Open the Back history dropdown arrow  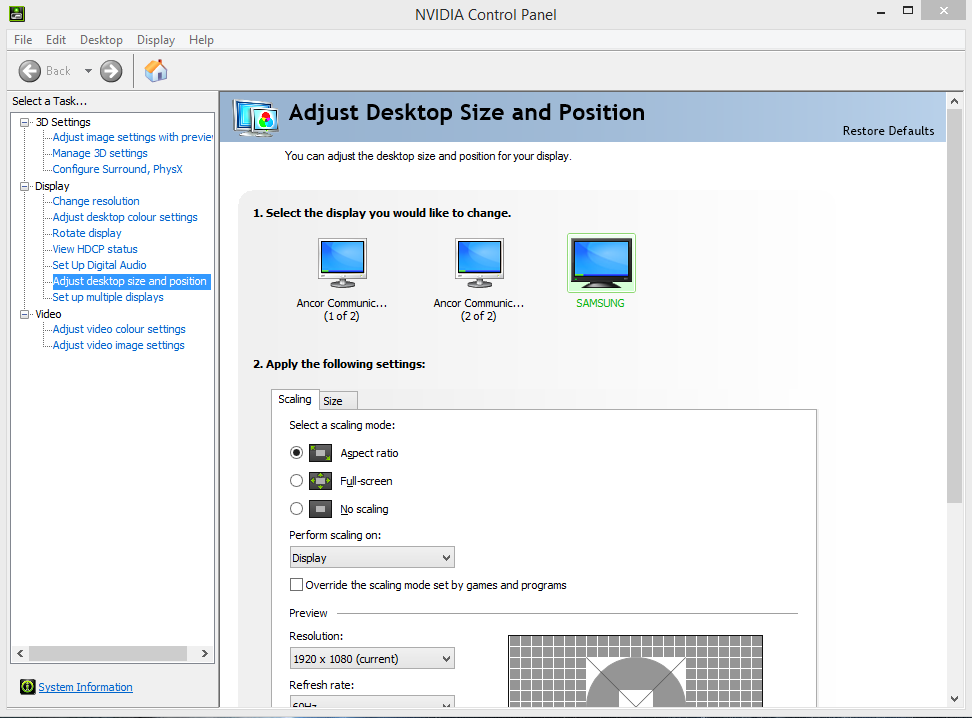(88, 71)
